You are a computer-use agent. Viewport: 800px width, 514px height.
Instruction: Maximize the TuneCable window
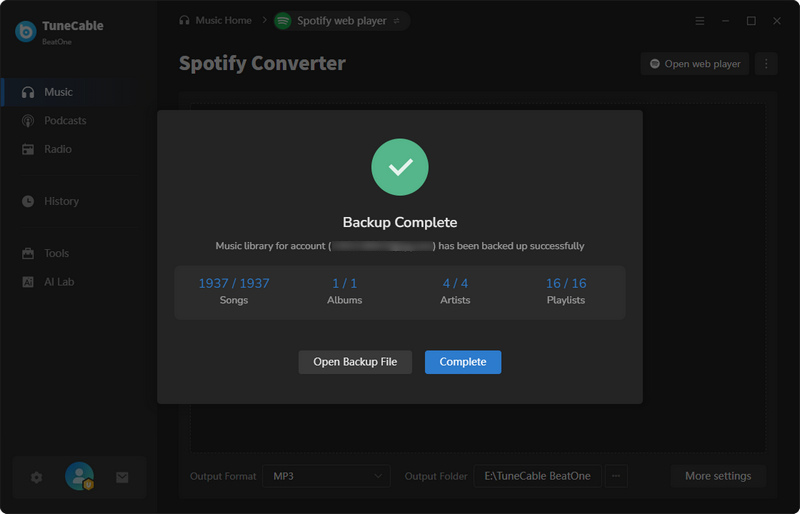point(751,21)
